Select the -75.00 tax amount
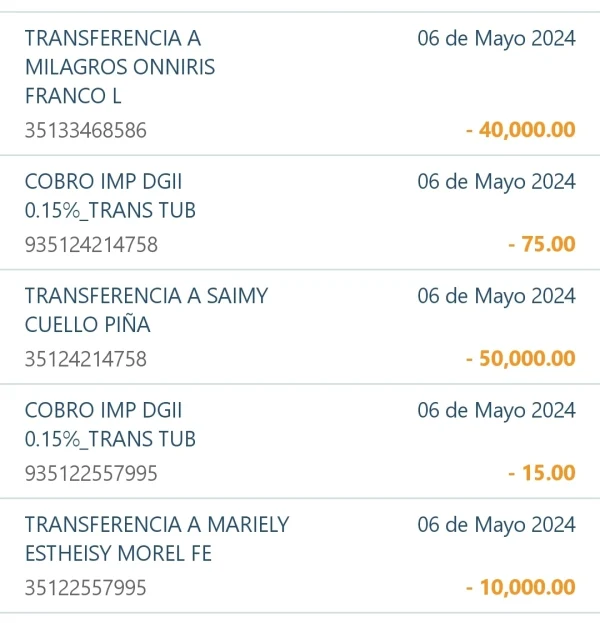600x623 pixels. 542,244
